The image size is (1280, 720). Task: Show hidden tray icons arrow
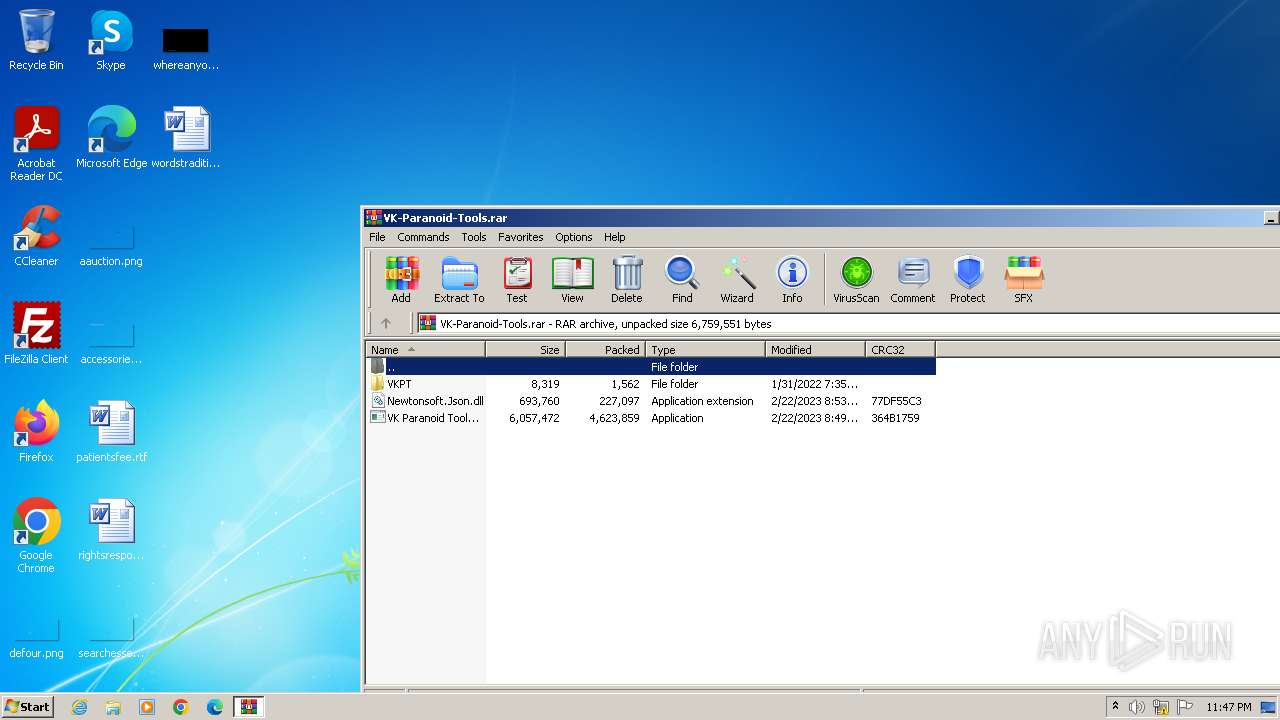[x=1115, y=706]
